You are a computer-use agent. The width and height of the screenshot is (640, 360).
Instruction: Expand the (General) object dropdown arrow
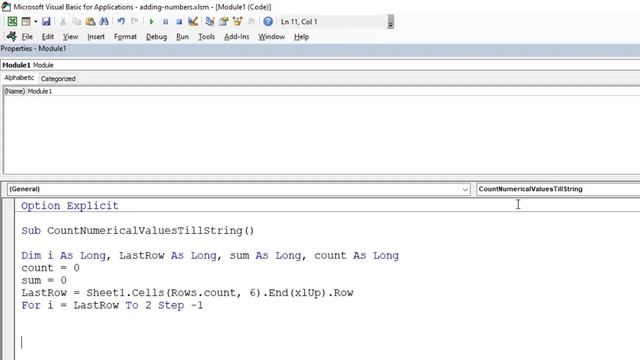pos(465,189)
